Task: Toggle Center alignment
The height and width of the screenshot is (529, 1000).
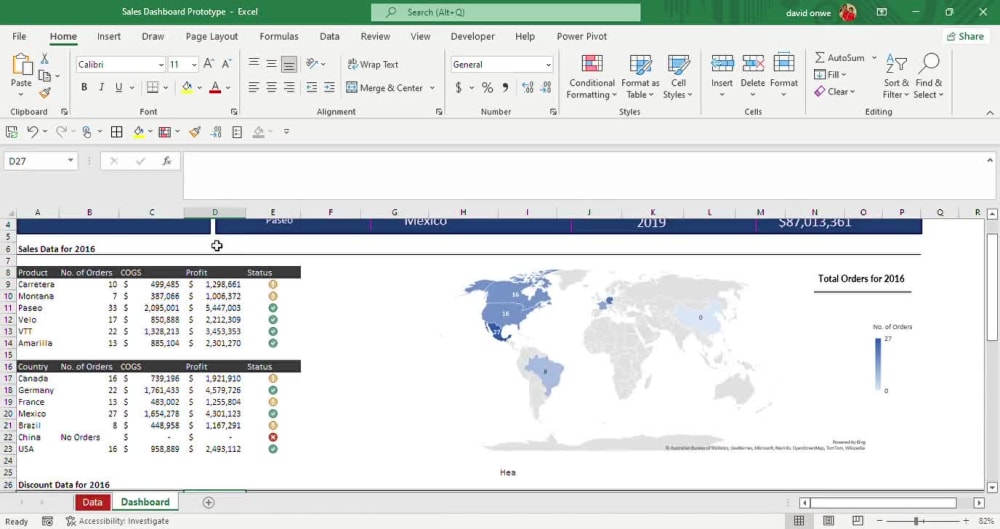Action: tap(271, 87)
